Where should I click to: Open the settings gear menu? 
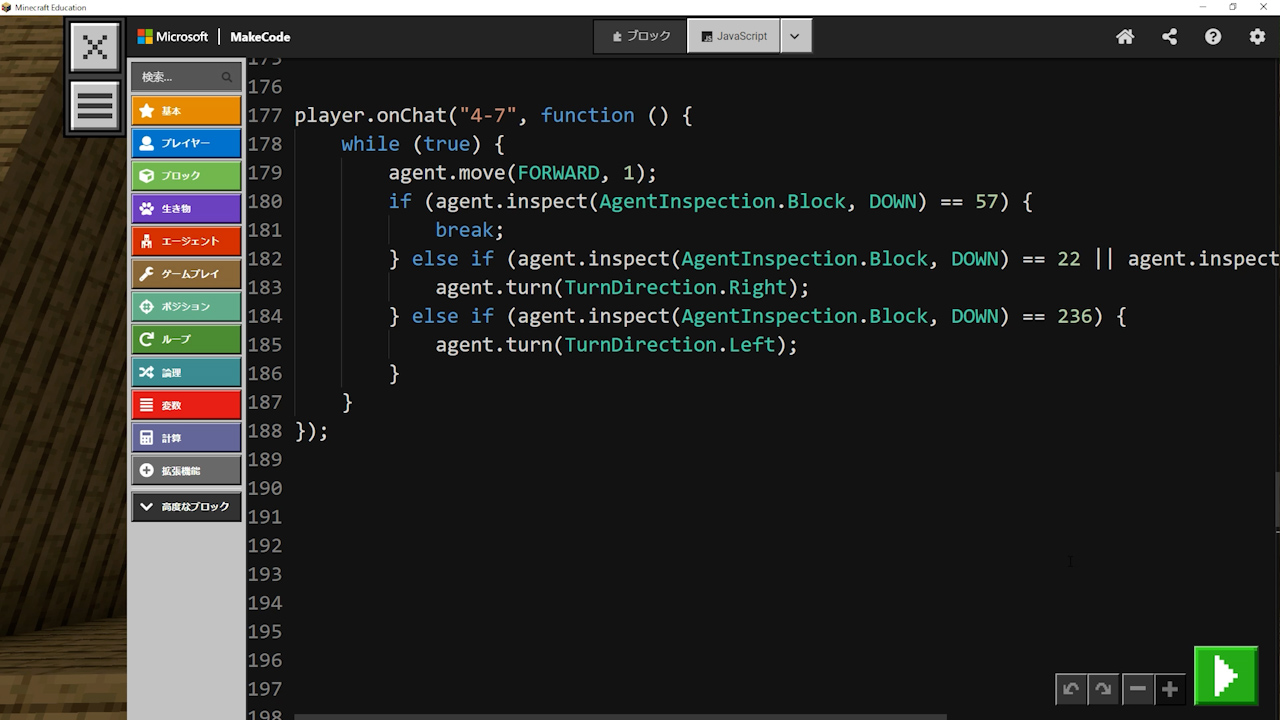(1257, 37)
